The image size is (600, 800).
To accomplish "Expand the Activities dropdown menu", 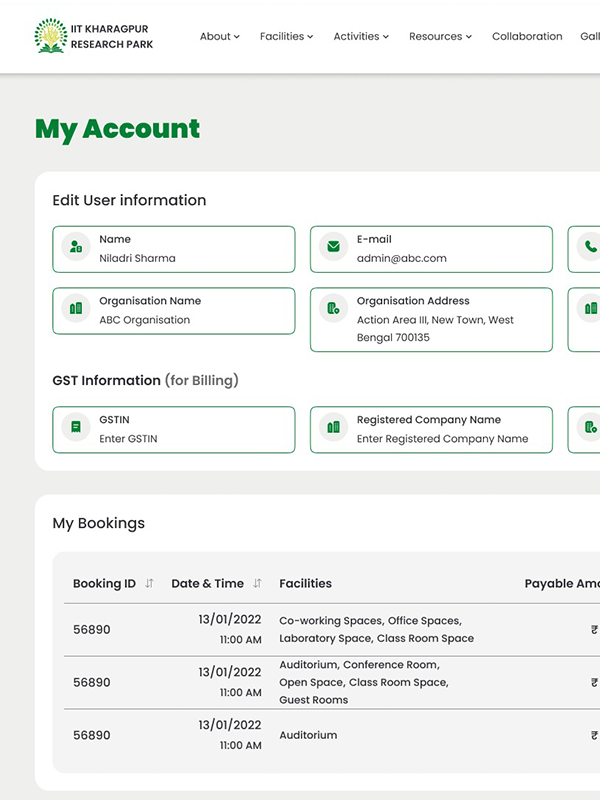I will (361, 36).
